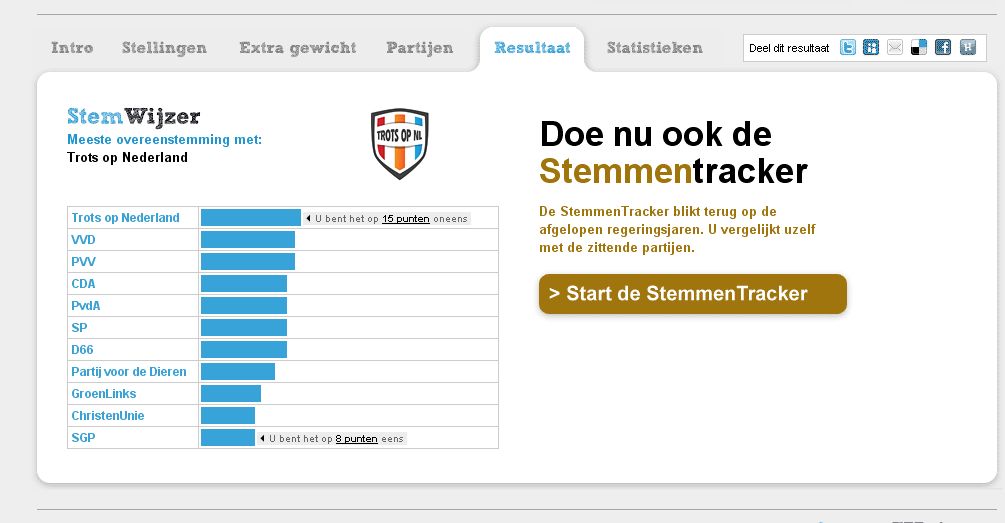Click the GroenLinks result bar
Image resolution: width=1005 pixels, height=523 pixels.
click(231, 394)
